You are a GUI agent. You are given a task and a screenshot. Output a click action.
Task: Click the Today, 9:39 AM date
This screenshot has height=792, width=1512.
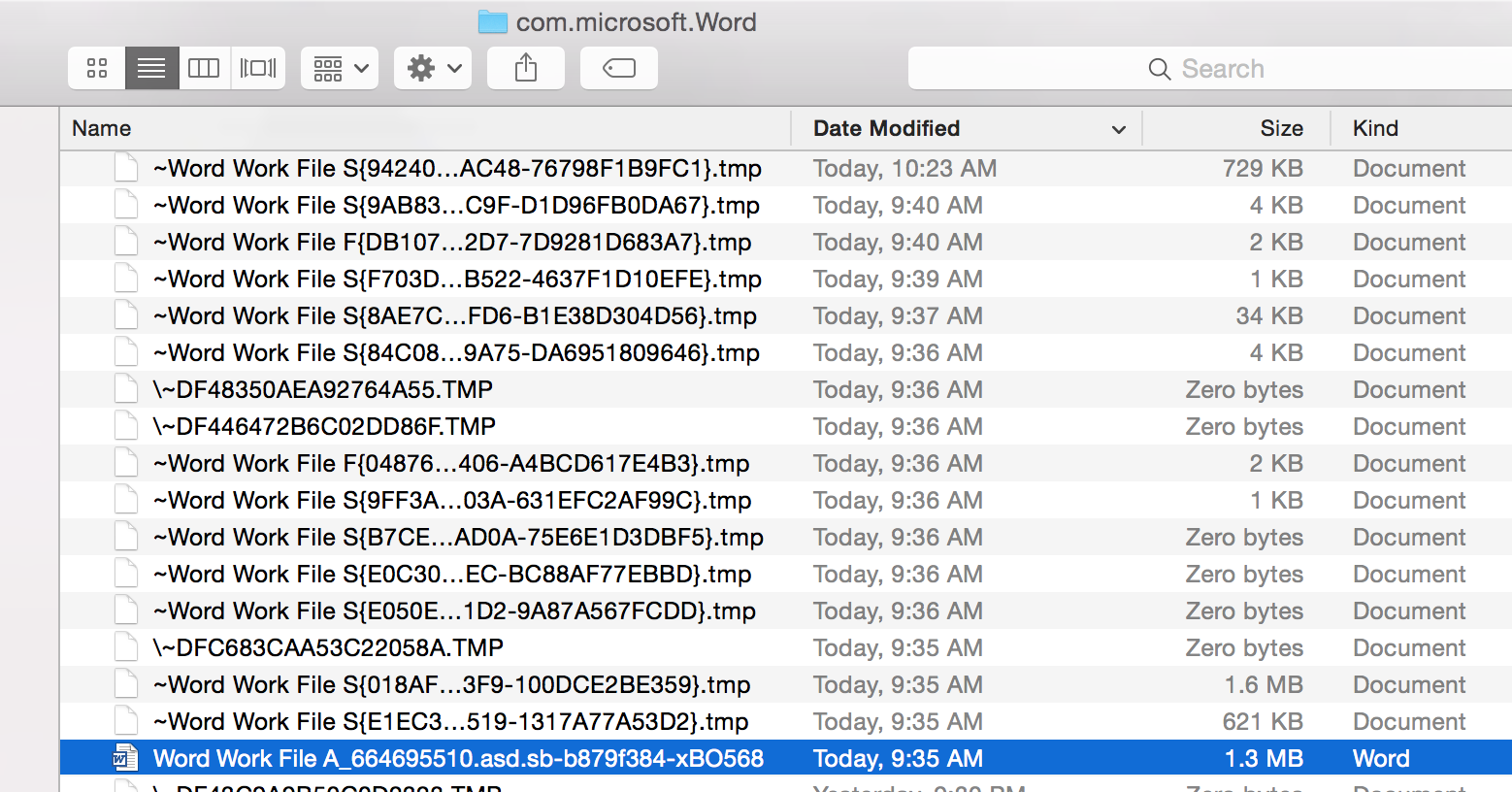(899, 280)
